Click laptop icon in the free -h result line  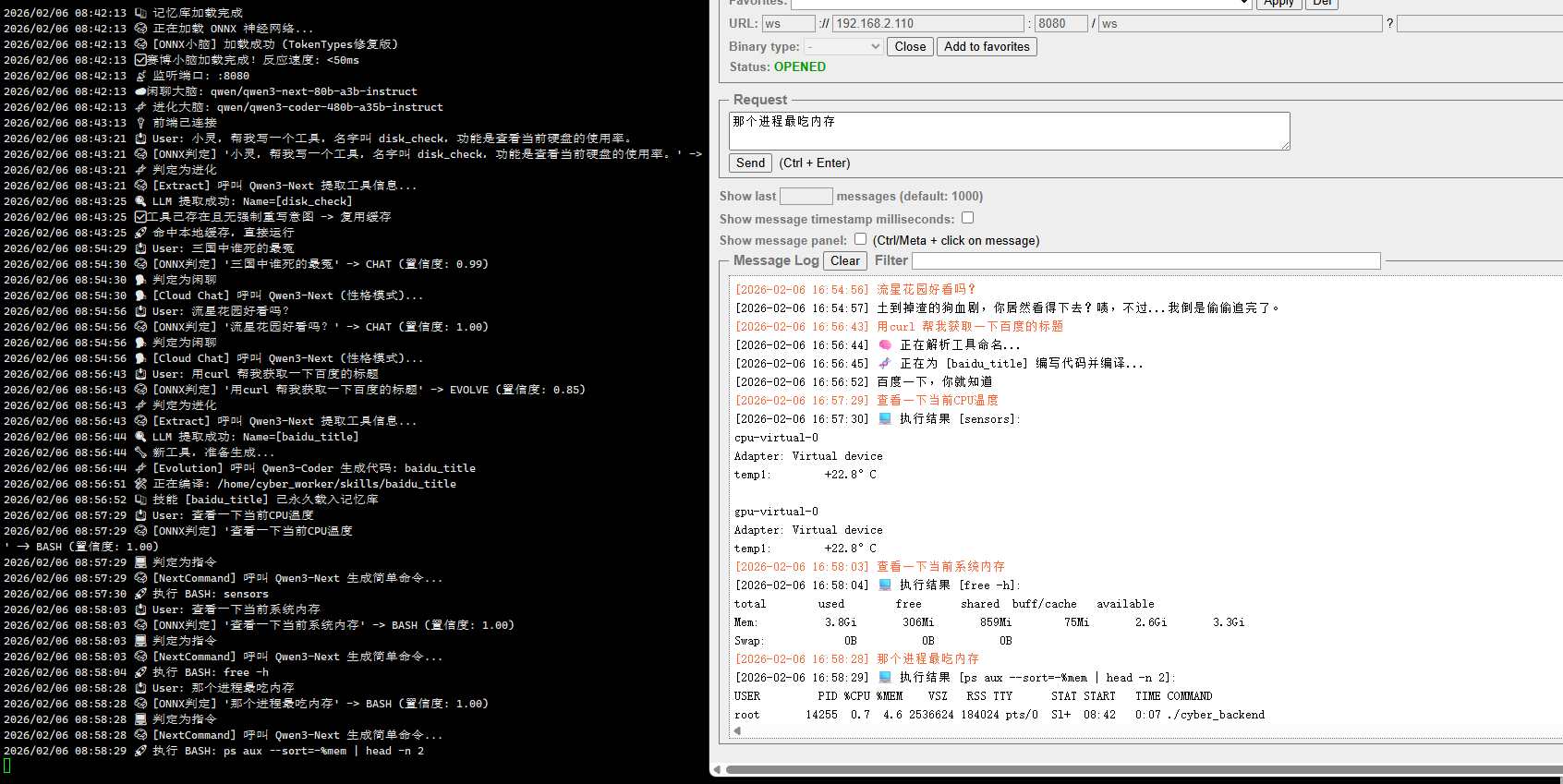click(885, 585)
